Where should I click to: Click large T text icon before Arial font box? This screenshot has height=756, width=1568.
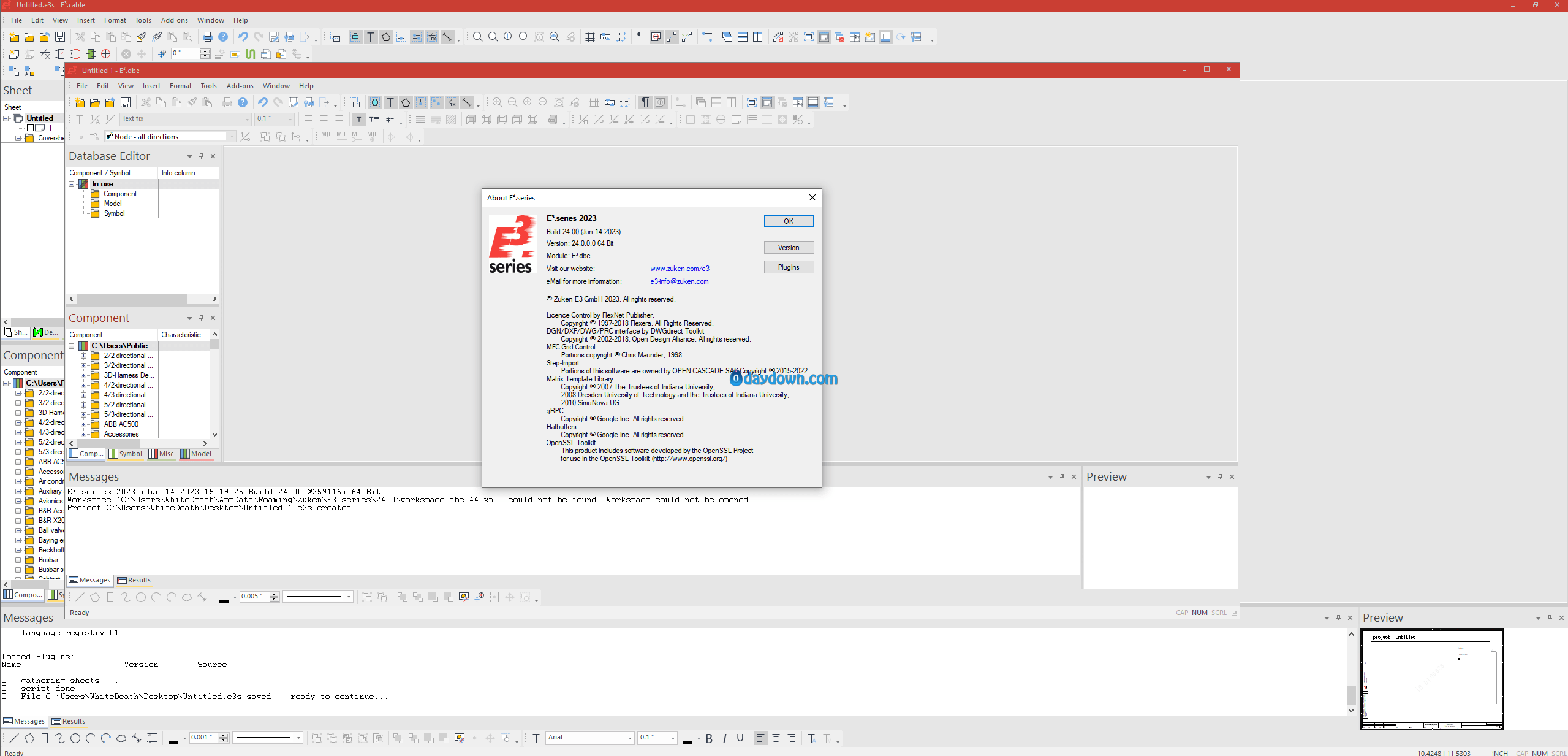pos(536,738)
